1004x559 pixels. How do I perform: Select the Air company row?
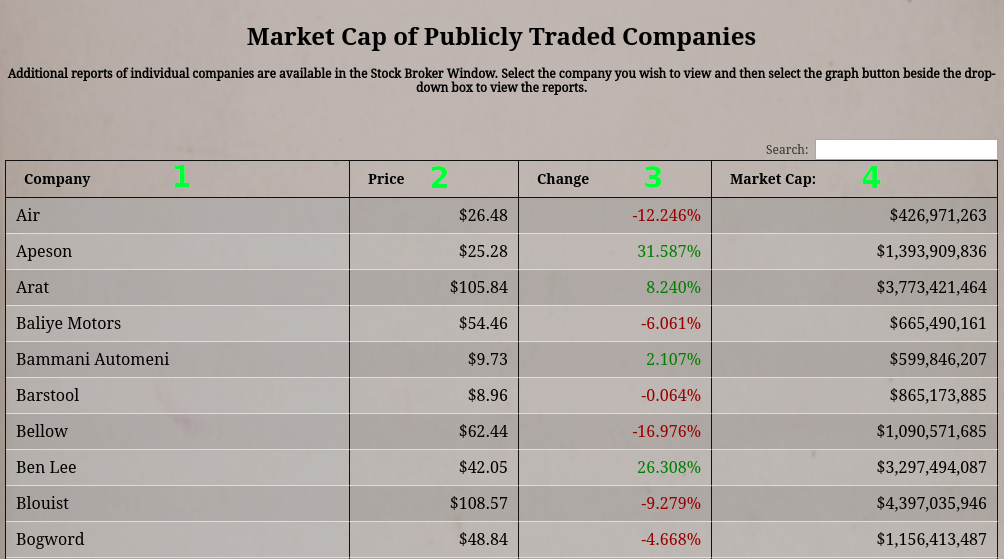[28, 215]
